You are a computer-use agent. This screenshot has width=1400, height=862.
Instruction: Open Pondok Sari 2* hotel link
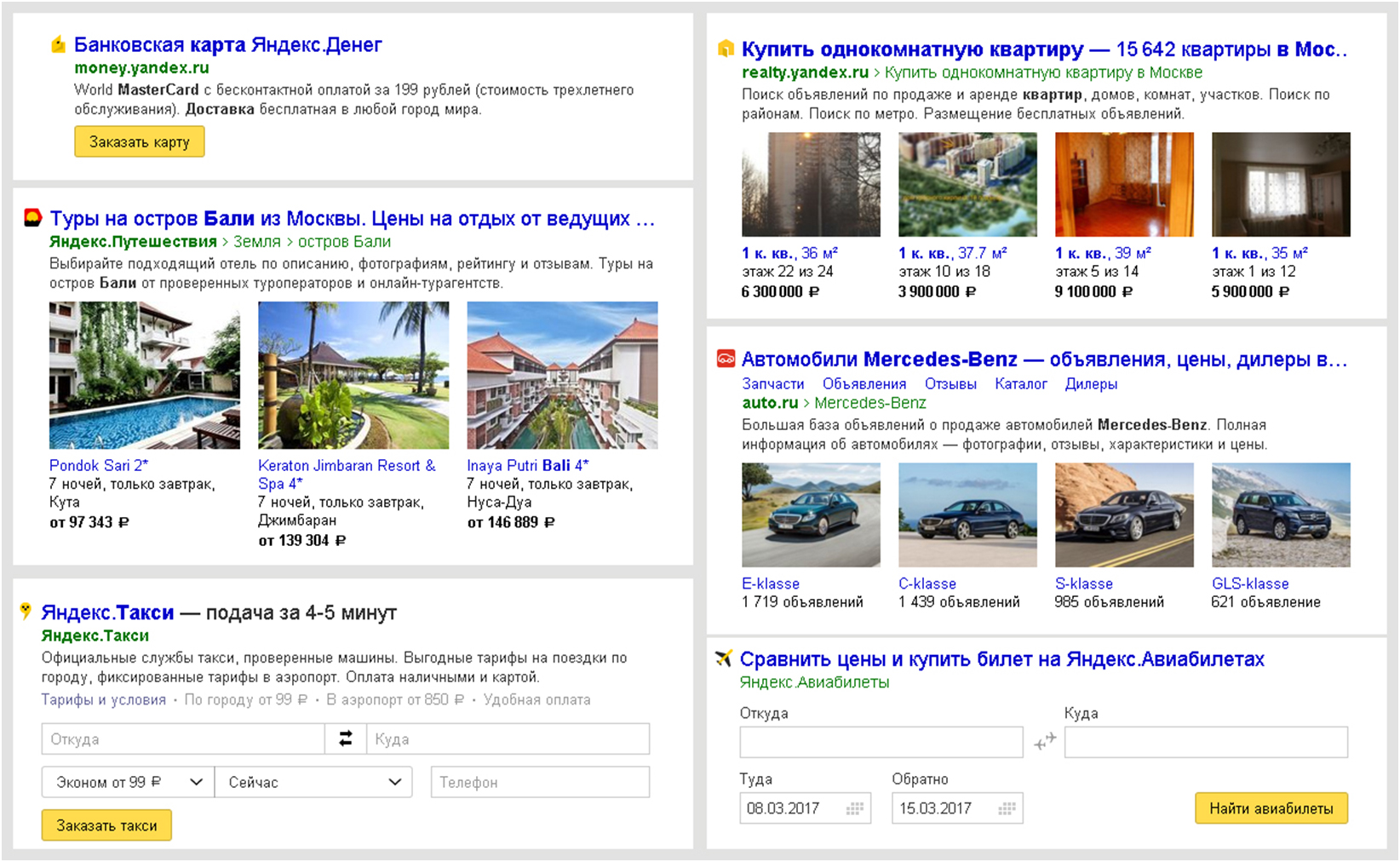(x=99, y=465)
